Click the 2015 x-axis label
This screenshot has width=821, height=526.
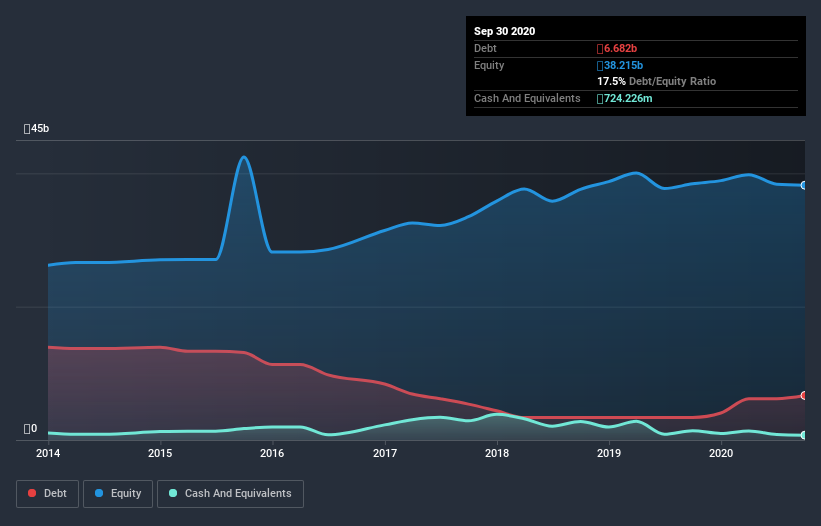click(160, 453)
